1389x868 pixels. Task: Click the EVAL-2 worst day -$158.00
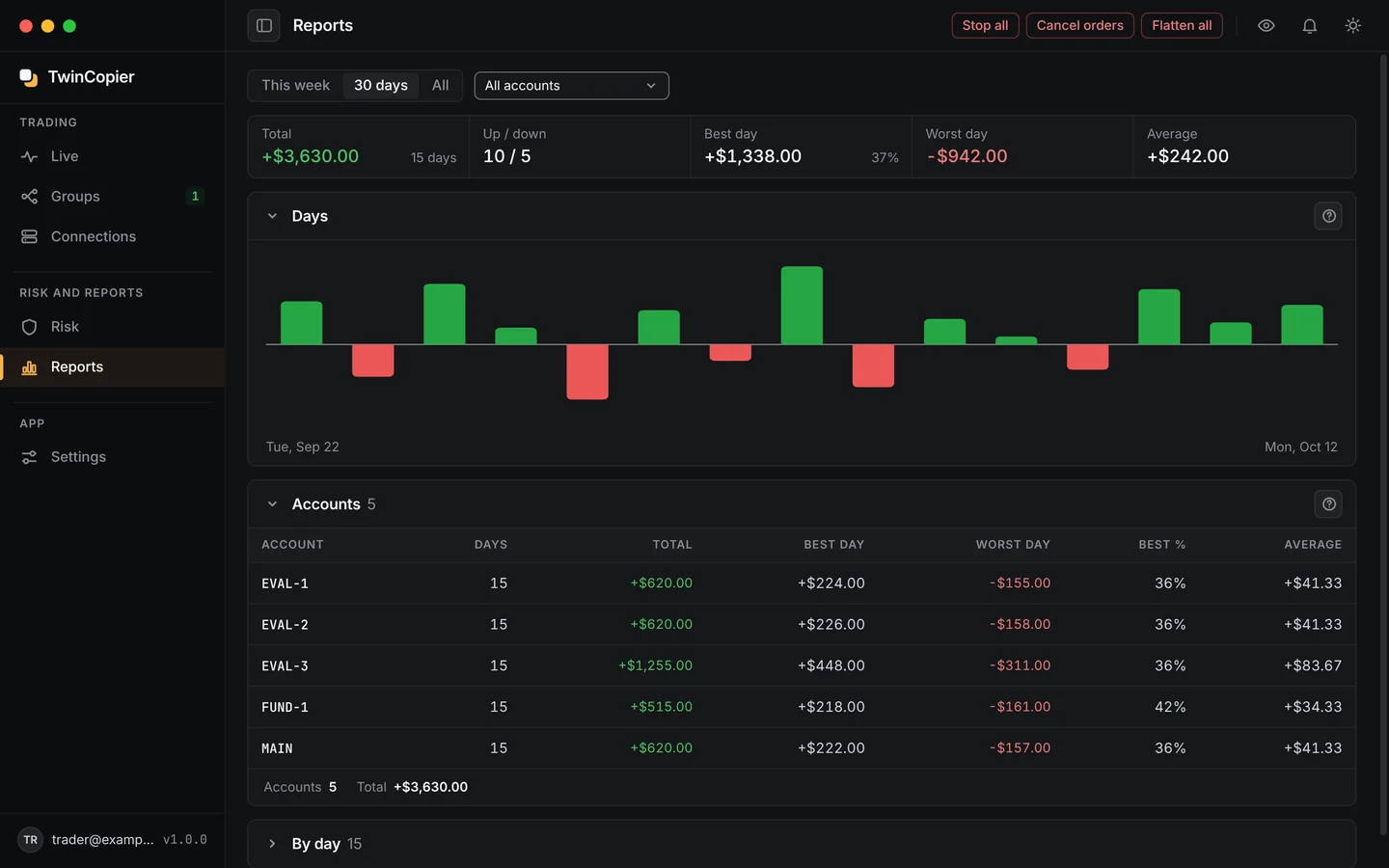point(1020,625)
